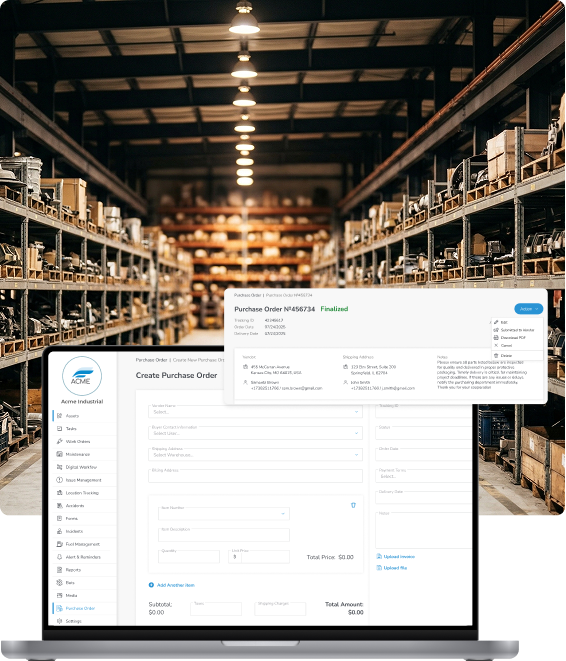Click the pencil icon beside Edit
The height and width of the screenshot is (661, 566).
[x=496, y=322]
